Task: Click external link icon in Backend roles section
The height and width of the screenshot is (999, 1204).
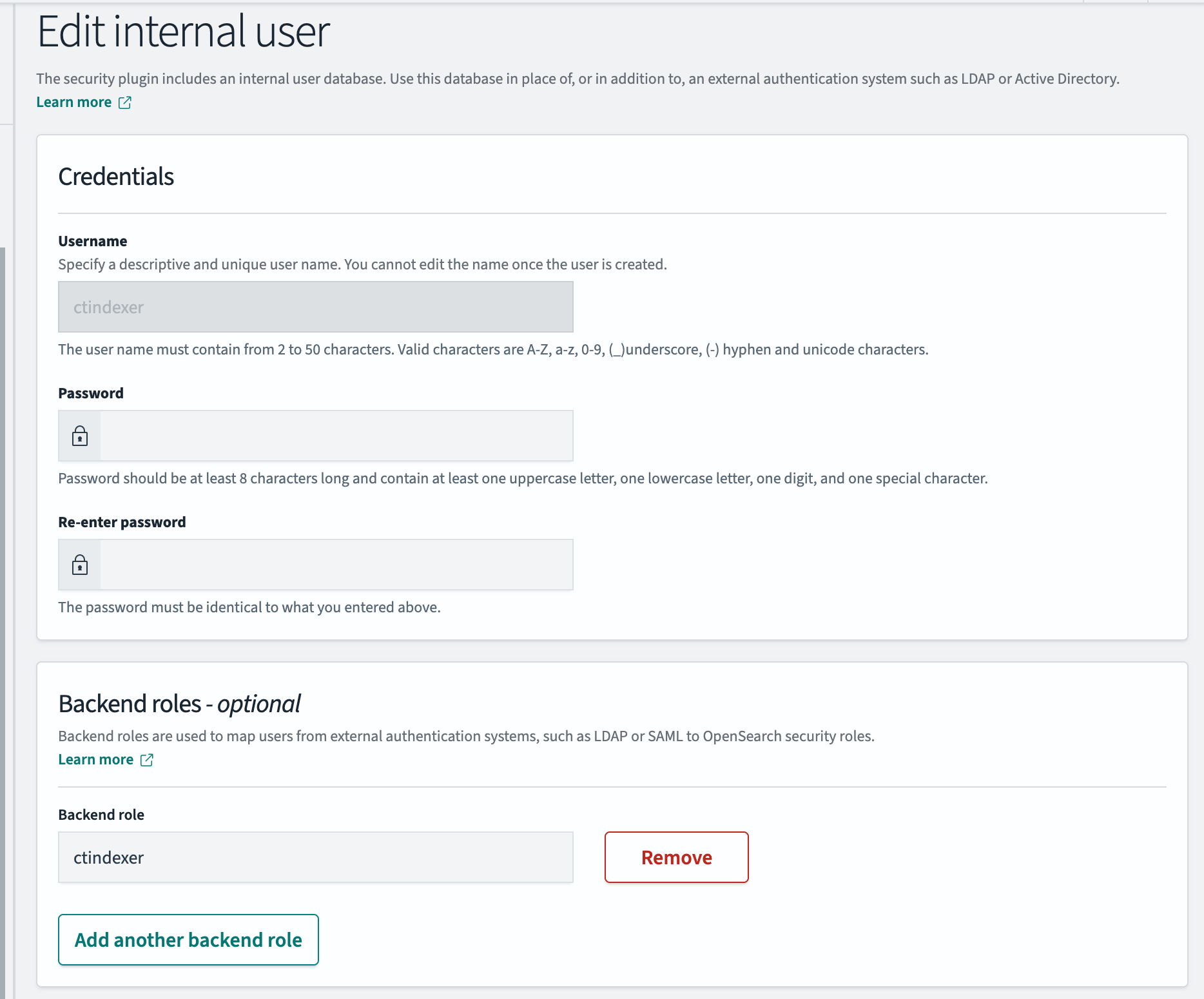Action: 147,760
